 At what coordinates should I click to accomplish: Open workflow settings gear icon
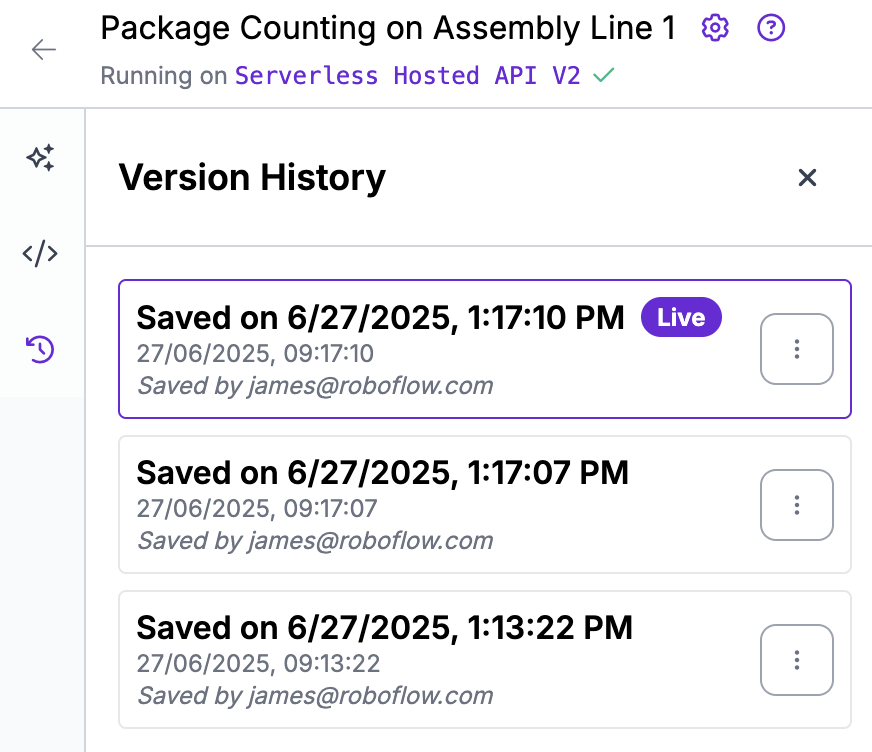[714, 28]
